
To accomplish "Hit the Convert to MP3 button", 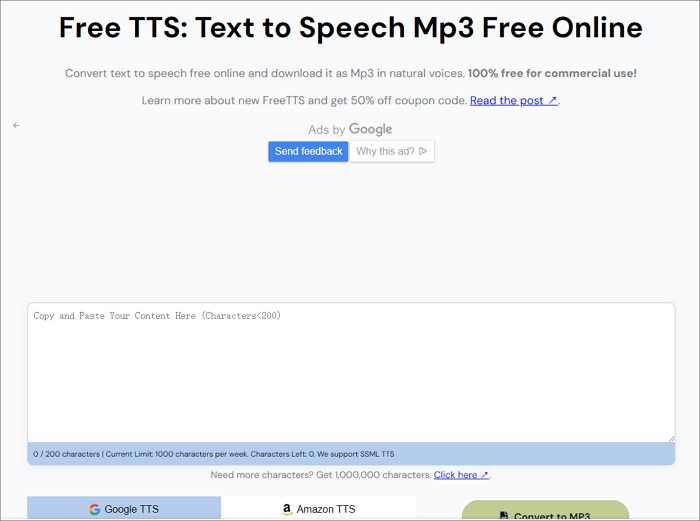I will (x=545, y=512).
